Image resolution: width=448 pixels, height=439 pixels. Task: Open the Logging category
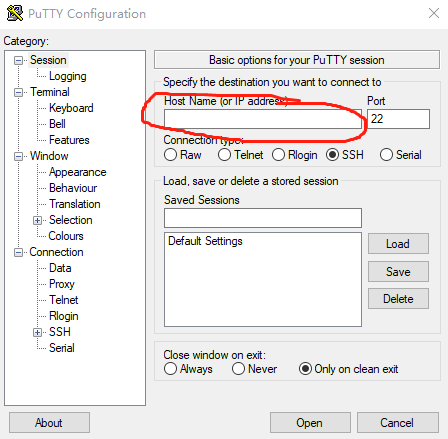point(68,76)
